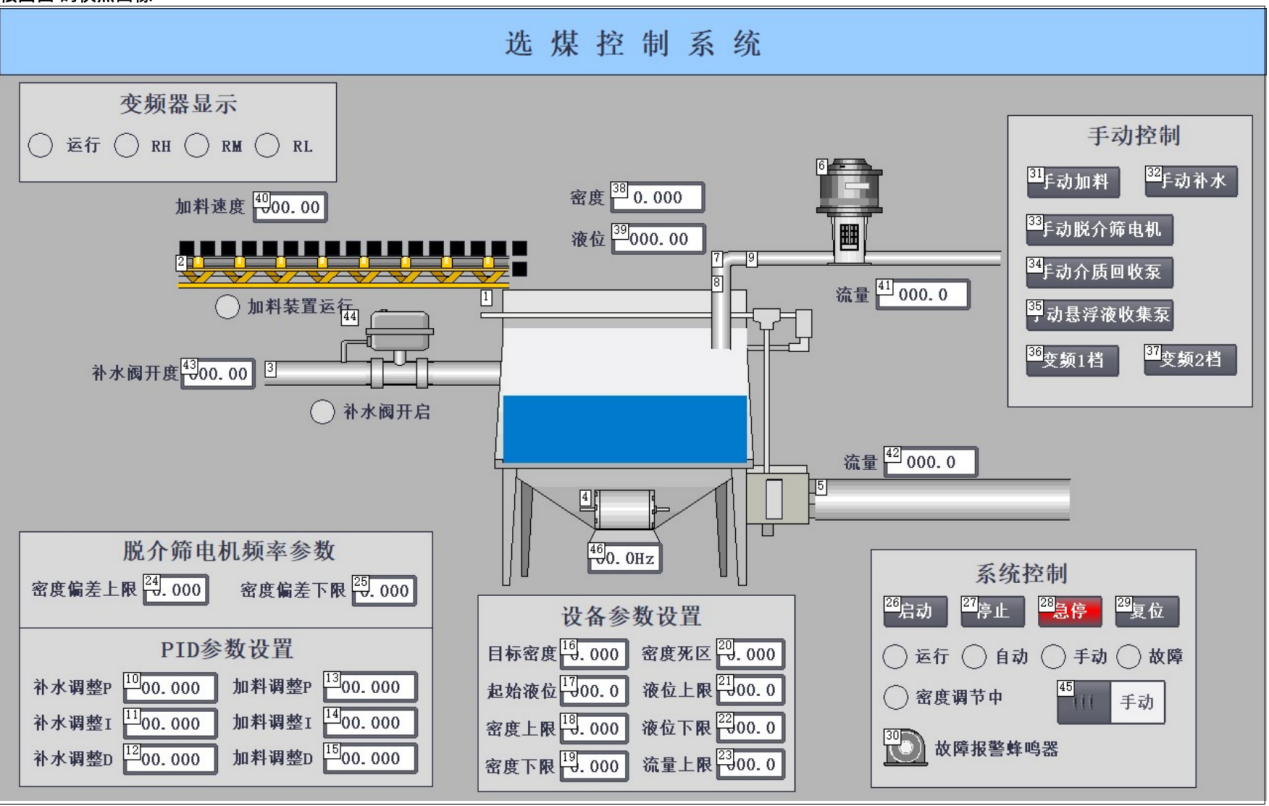1269x806 pixels.
Task: Click the RH indicator lamp
Action: tap(126, 145)
